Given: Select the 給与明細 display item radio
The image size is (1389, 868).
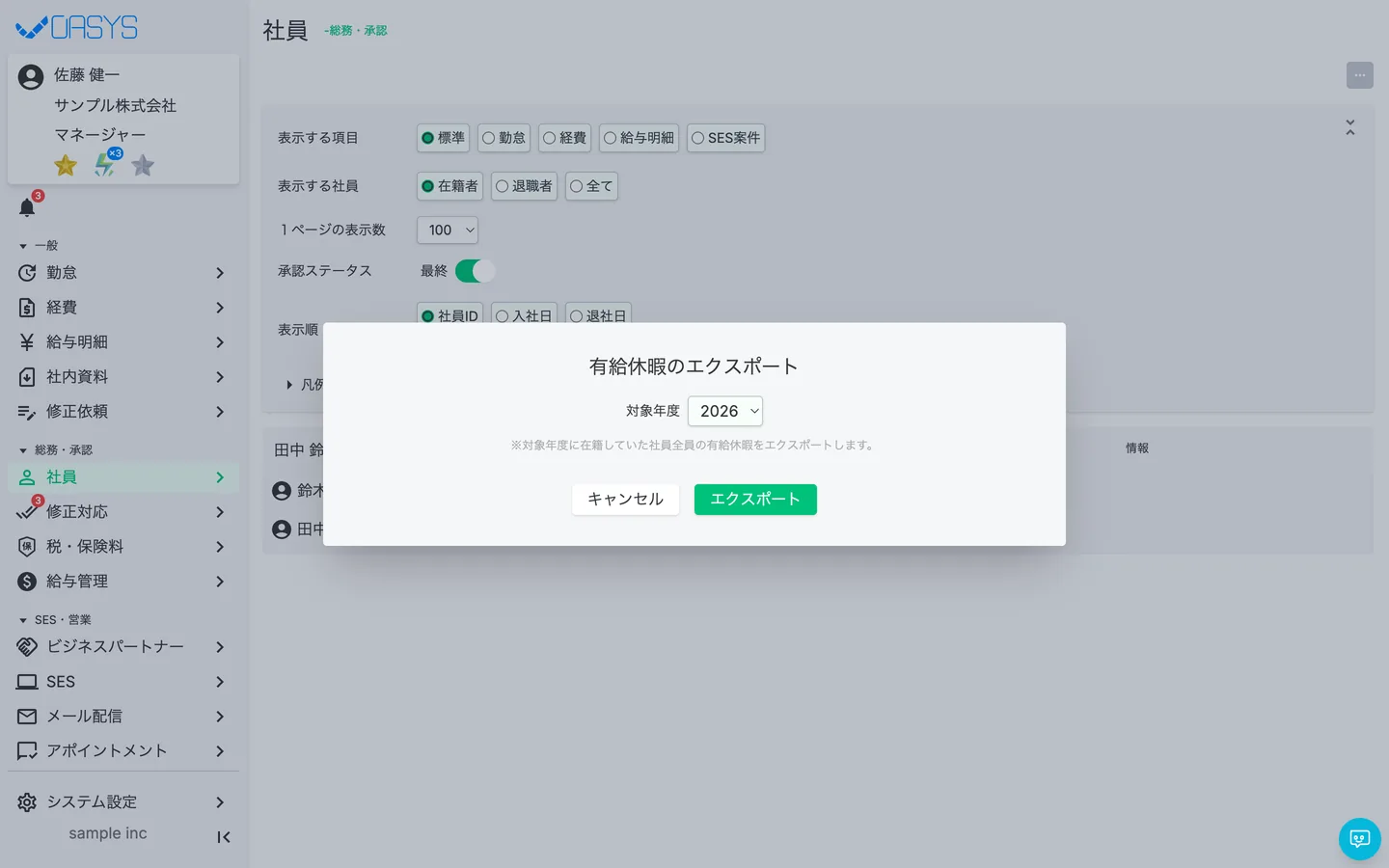Looking at the screenshot, I should coord(639,138).
